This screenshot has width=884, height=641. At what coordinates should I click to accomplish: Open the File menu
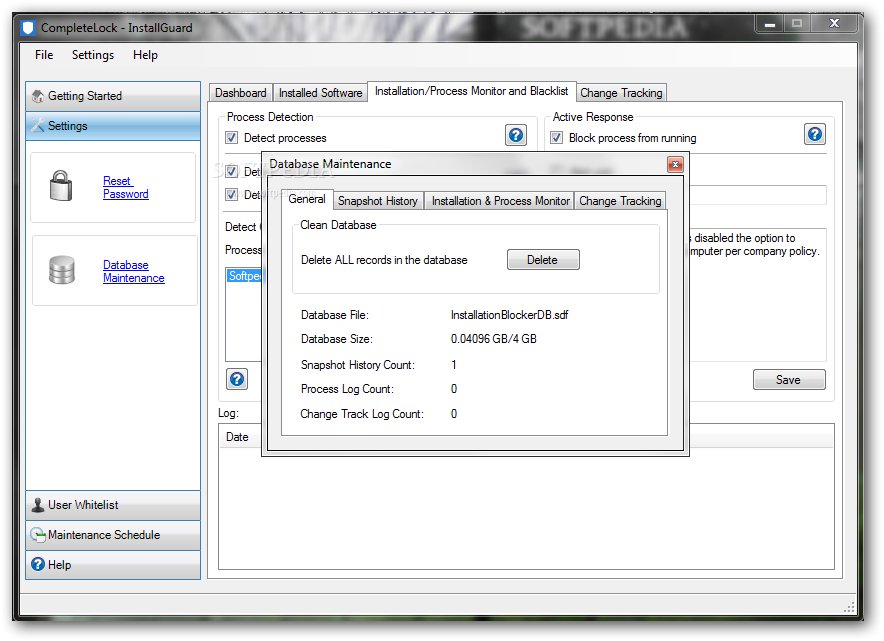44,55
